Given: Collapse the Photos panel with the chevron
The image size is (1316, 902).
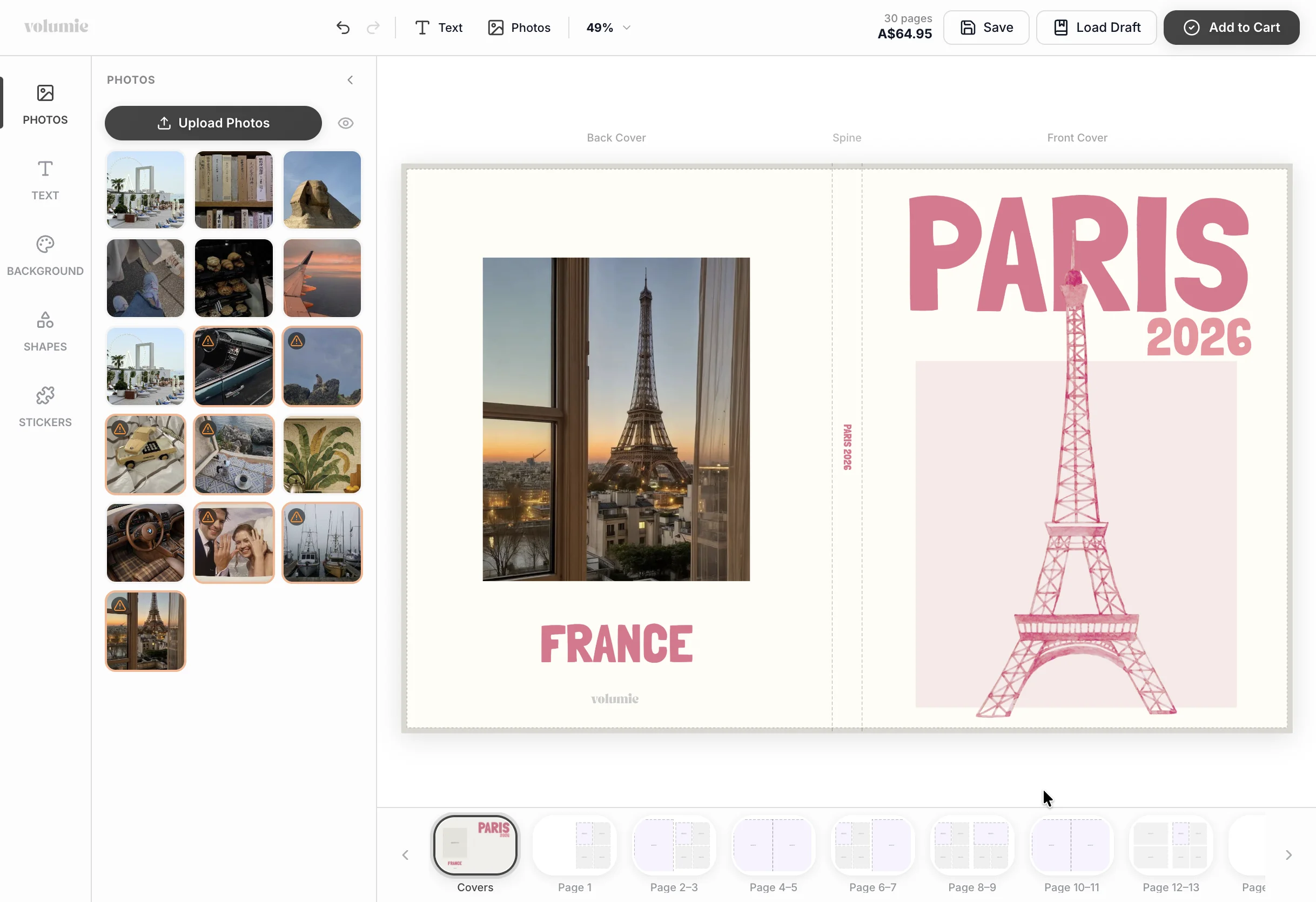Looking at the screenshot, I should tap(350, 80).
